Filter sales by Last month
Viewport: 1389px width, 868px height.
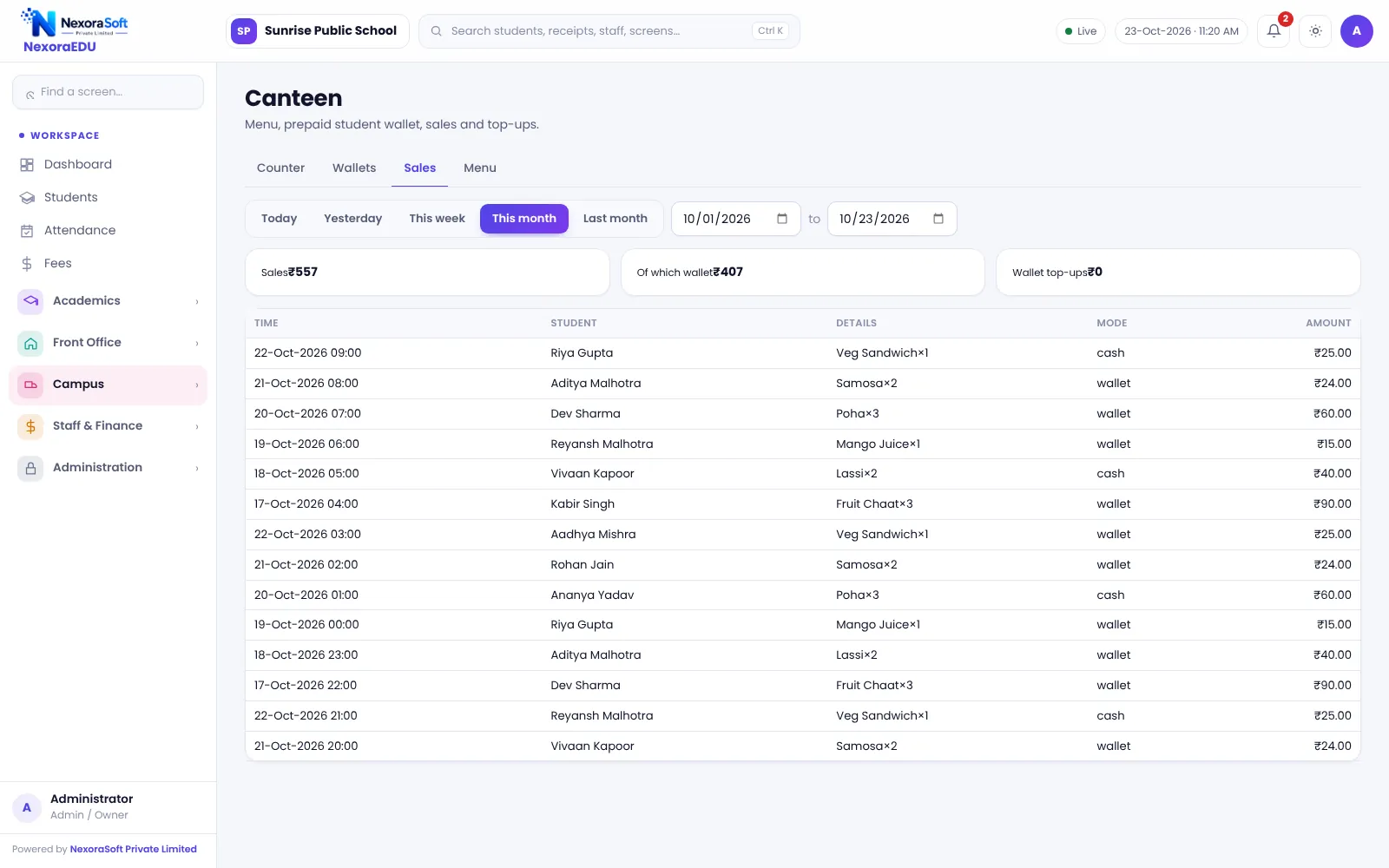click(x=616, y=219)
